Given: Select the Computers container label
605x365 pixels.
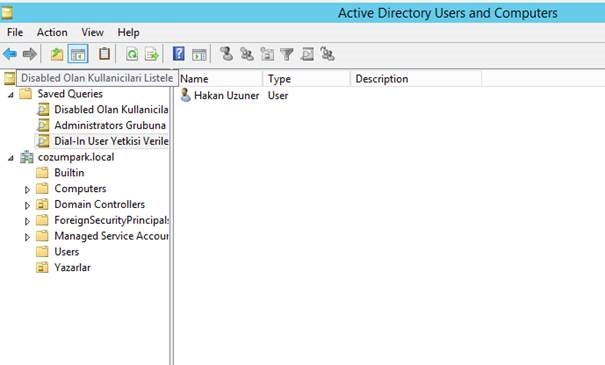Looking at the screenshot, I should click(80, 188).
